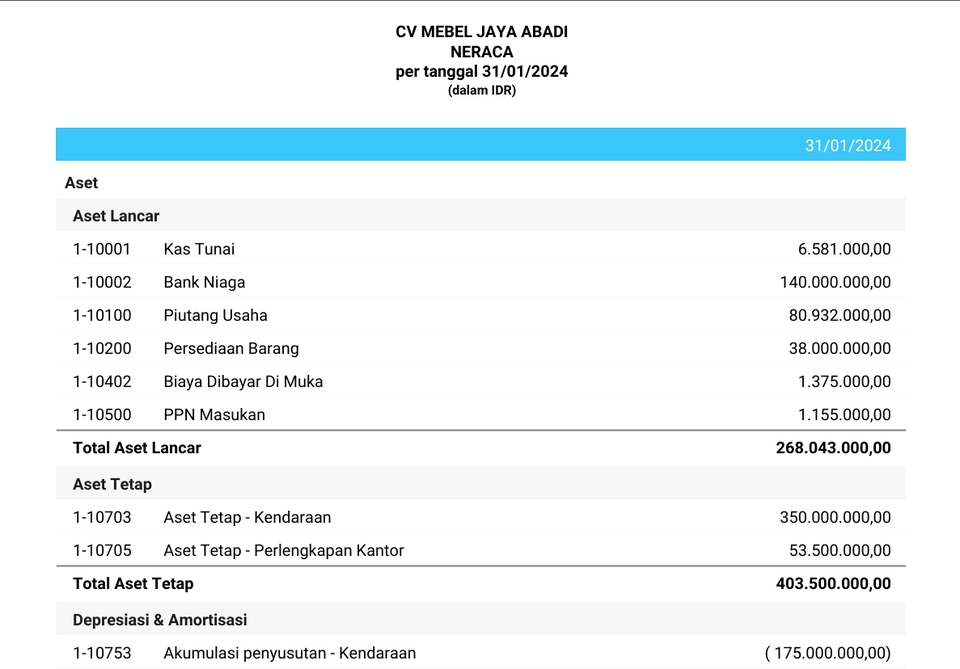Click Akumulasi penyusutan - Kendaraan entry

click(289, 653)
